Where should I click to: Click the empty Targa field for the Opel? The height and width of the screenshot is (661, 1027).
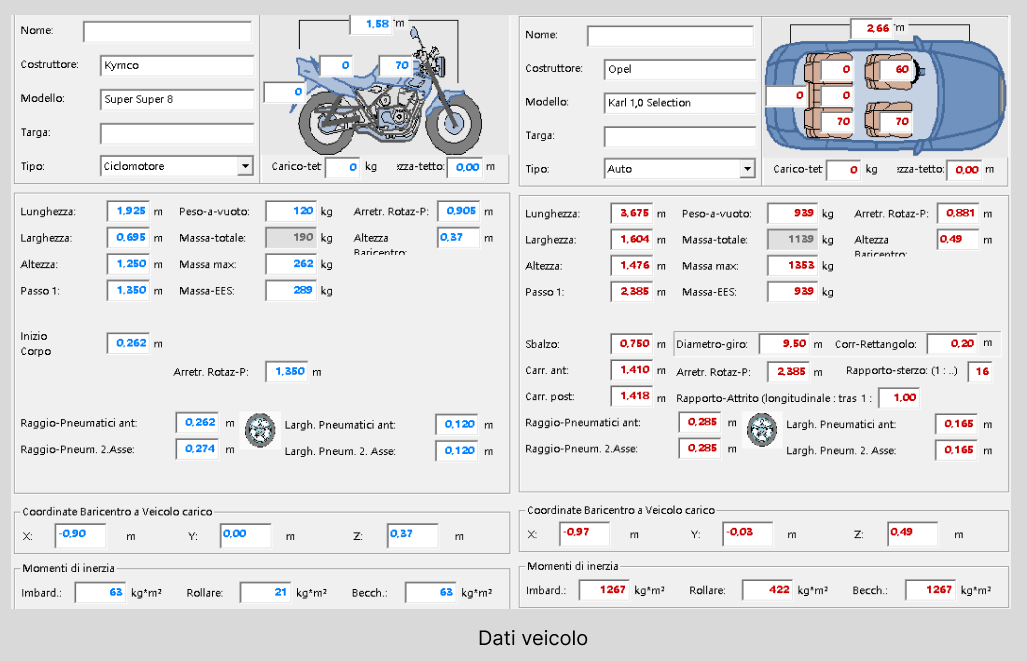coord(679,136)
